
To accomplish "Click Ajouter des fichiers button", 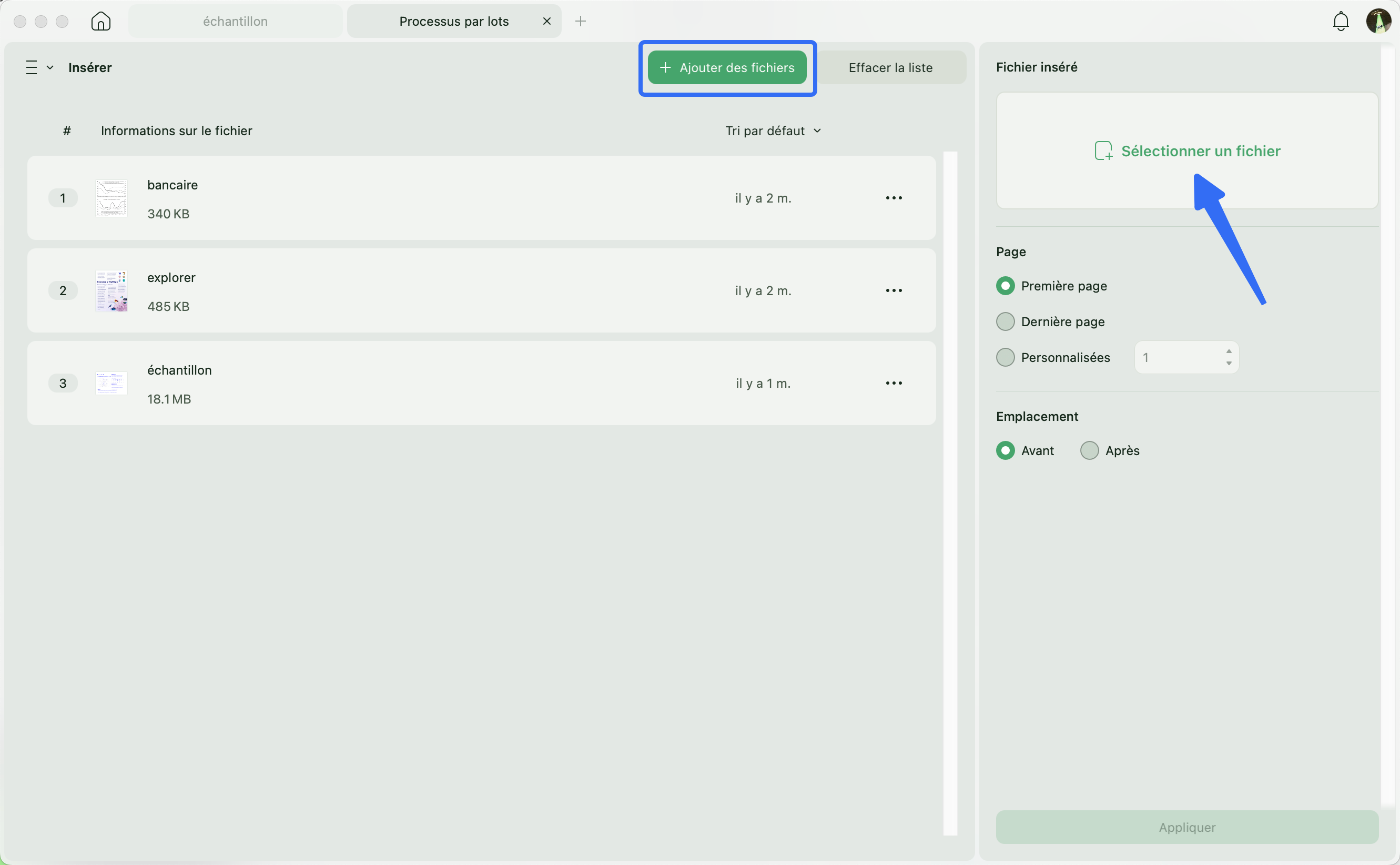I will [727, 67].
